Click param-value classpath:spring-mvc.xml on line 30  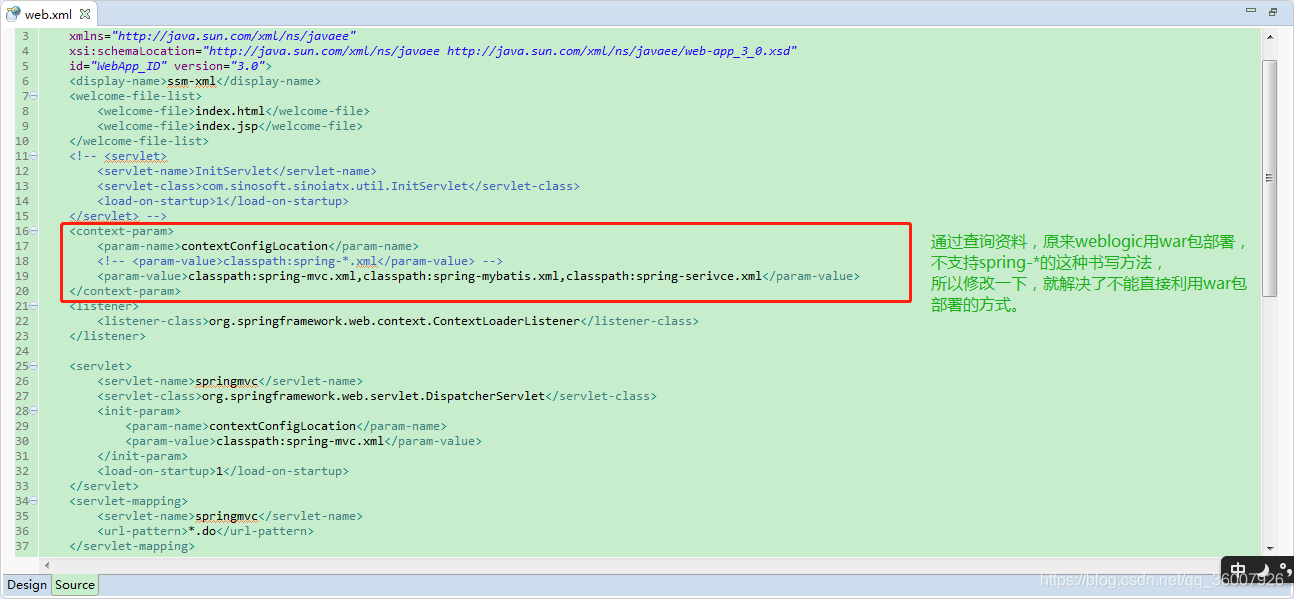click(x=303, y=441)
